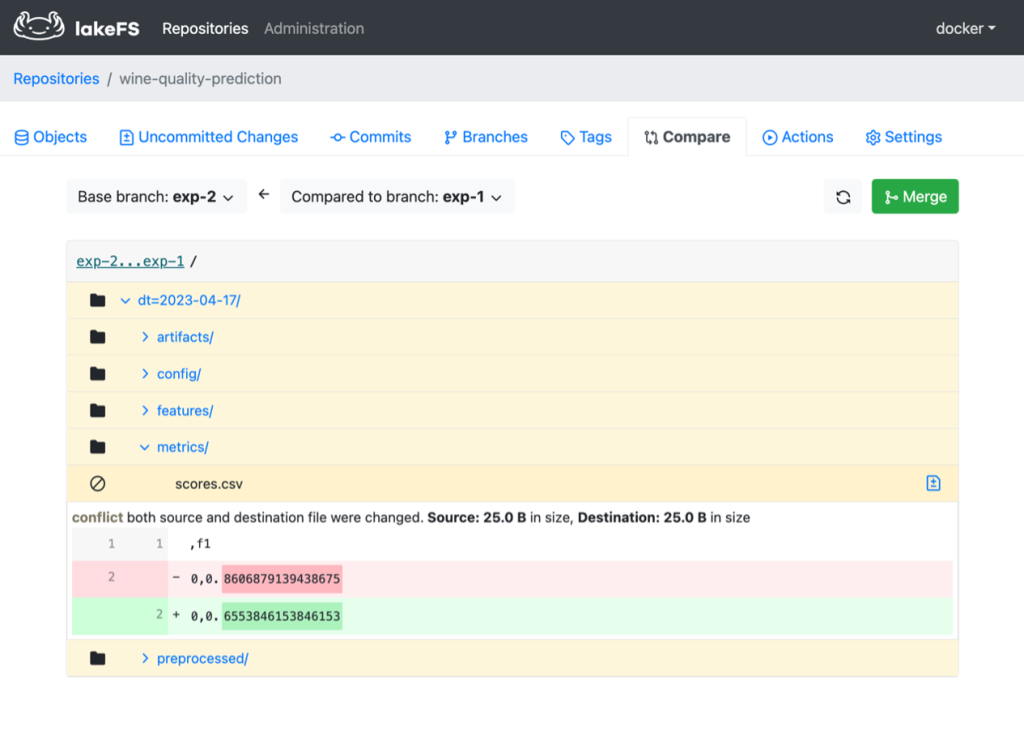Click the conflict icon beside scores.csv

coord(97,483)
